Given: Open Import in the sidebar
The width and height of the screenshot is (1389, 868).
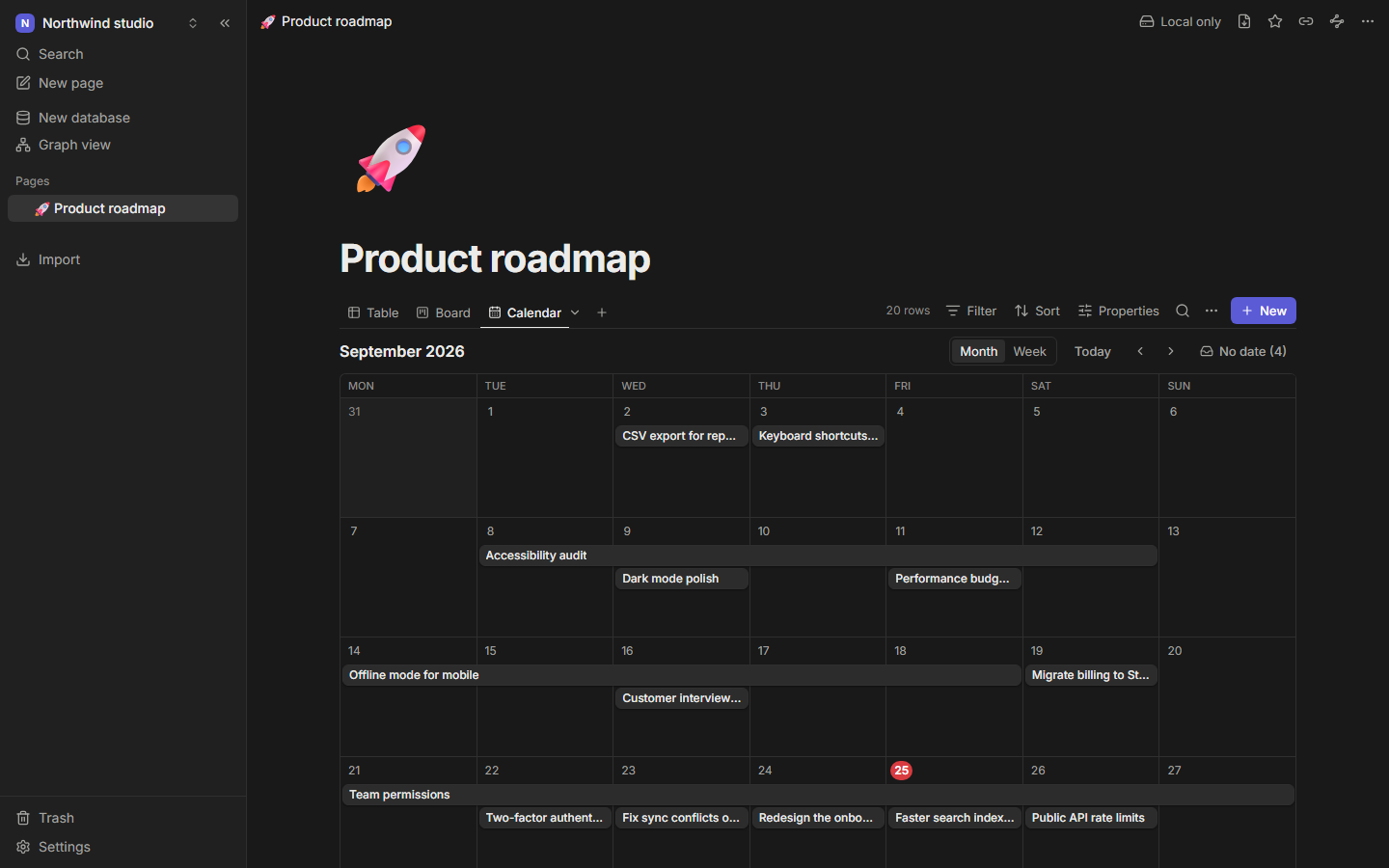Looking at the screenshot, I should (x=123, y=259).
